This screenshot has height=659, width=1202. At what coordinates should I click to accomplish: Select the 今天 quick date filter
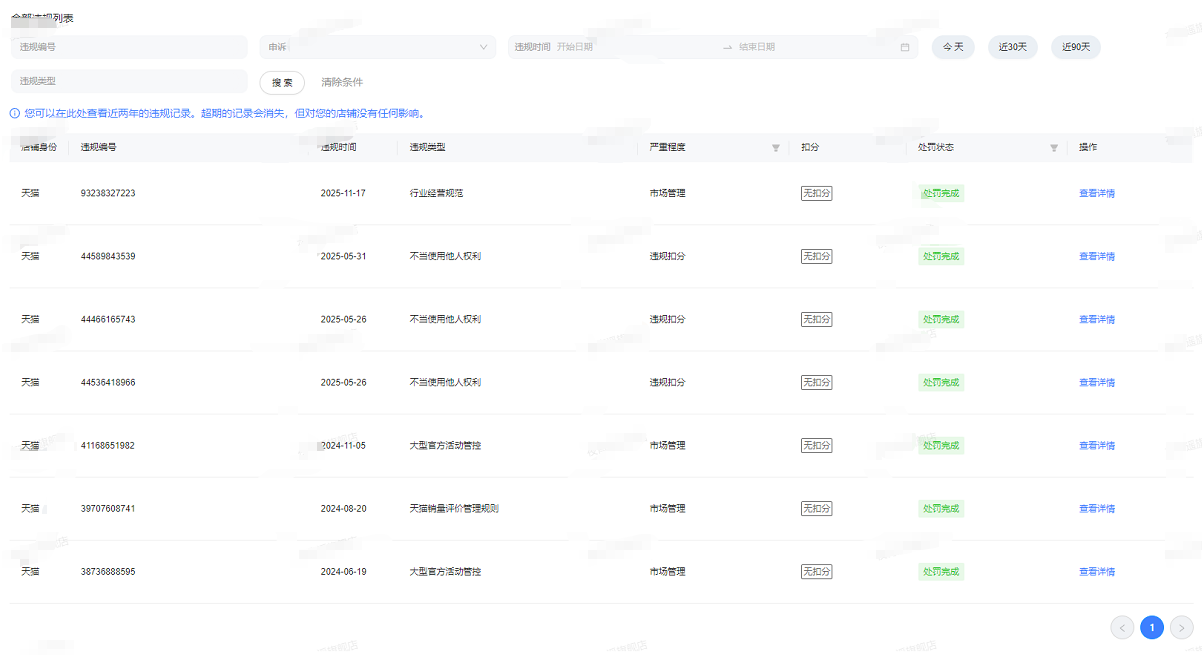[952, 47]
